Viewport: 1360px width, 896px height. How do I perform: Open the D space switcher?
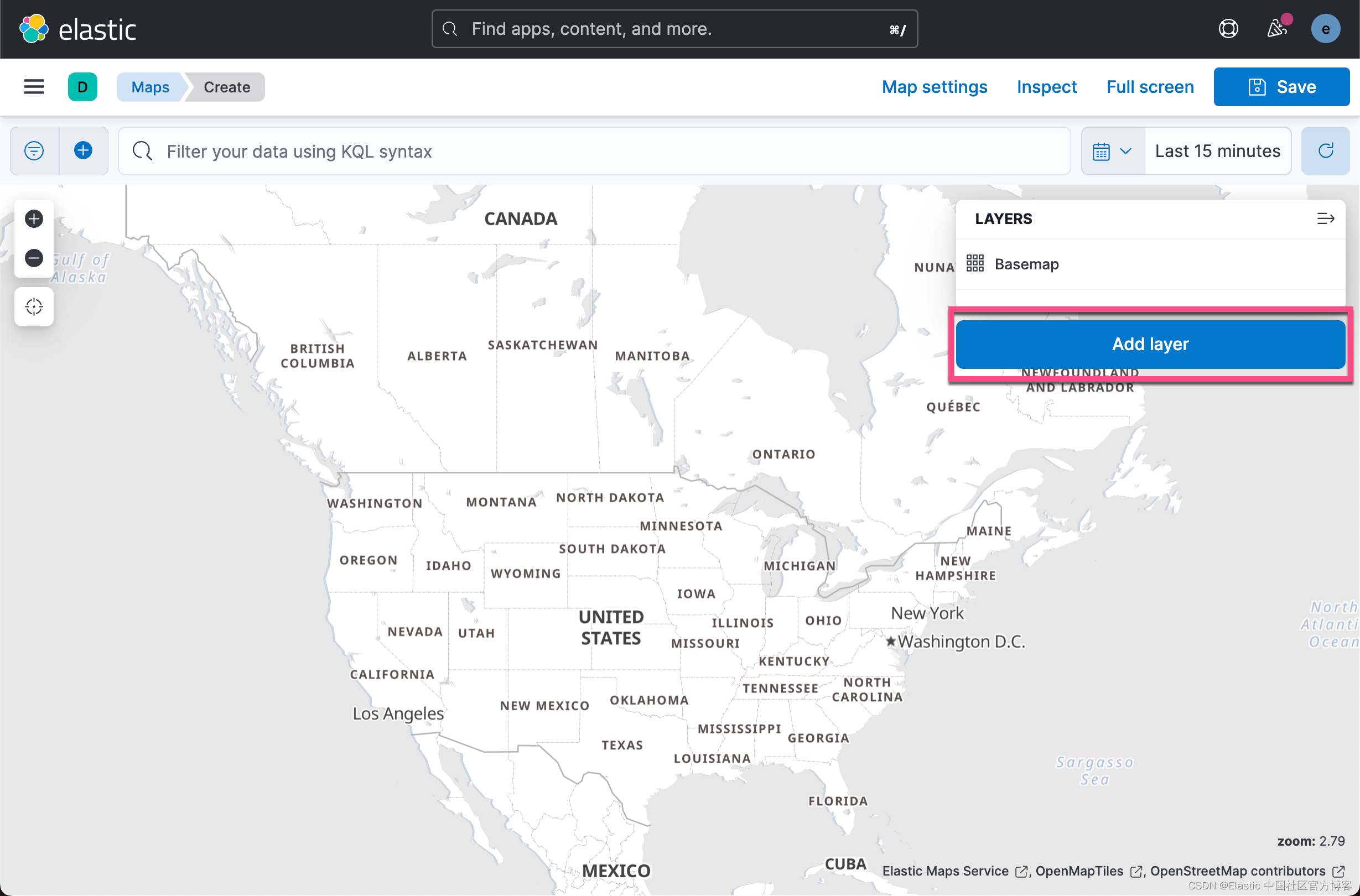(82, 87)
